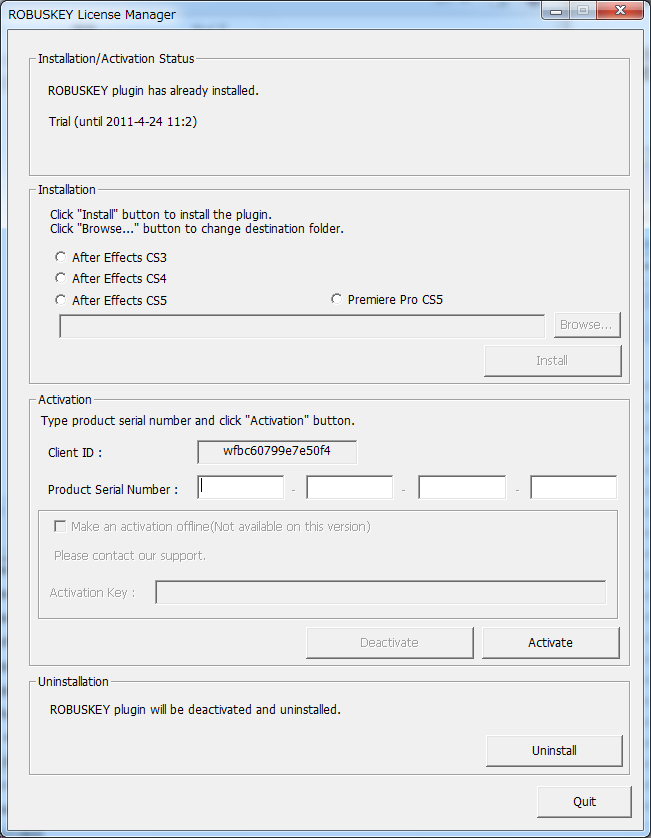
Task: Click 'ROBUSKEY plugin has already installed.' text
Action: pos(153,91)
